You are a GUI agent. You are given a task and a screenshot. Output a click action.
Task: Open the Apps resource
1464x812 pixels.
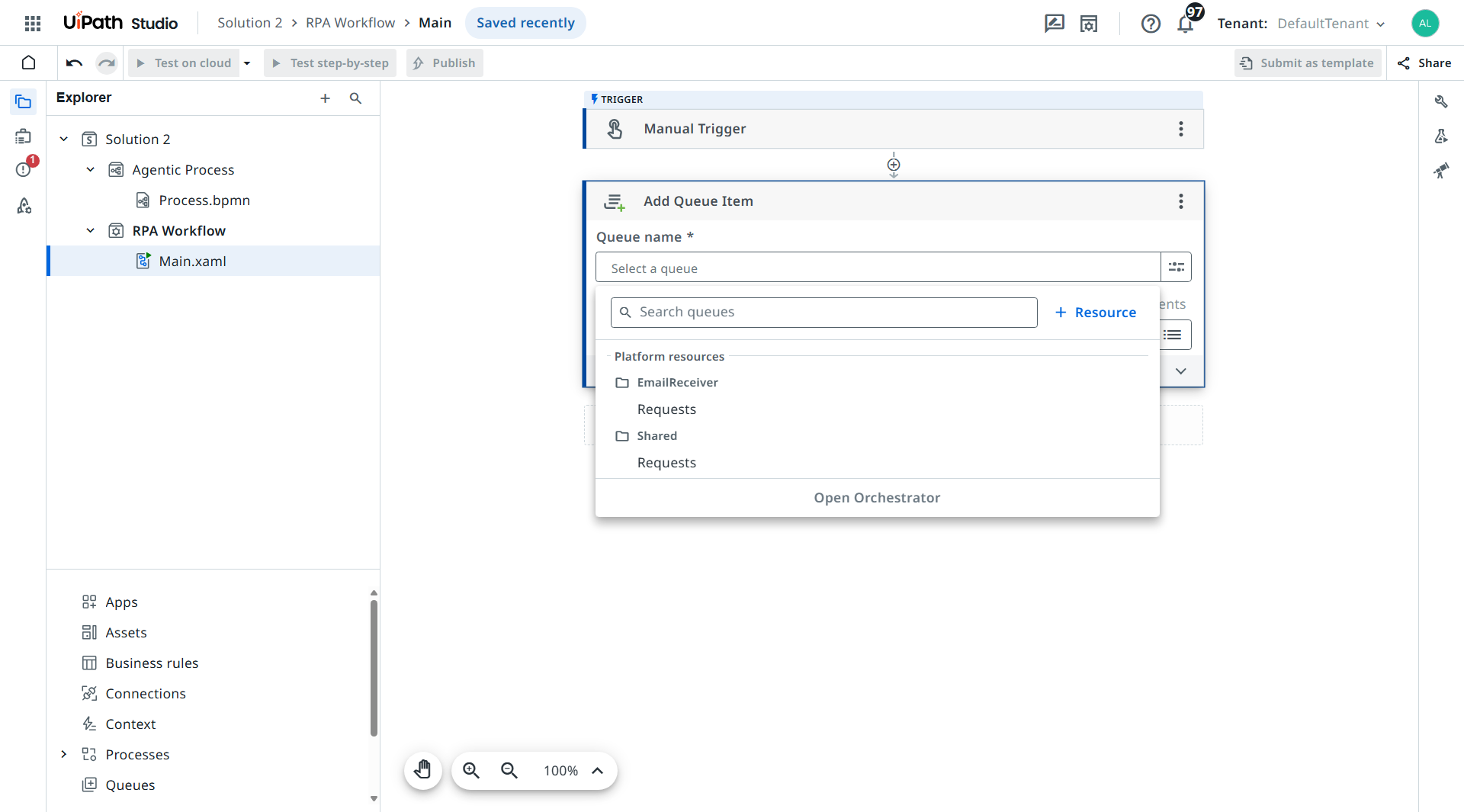[121, 602]
